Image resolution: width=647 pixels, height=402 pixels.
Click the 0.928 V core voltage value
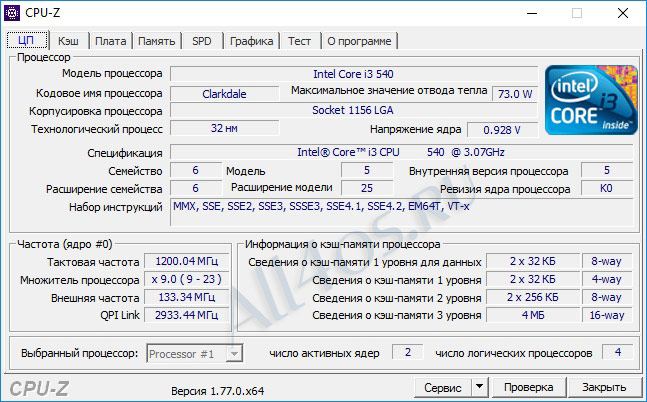[502, 130]
